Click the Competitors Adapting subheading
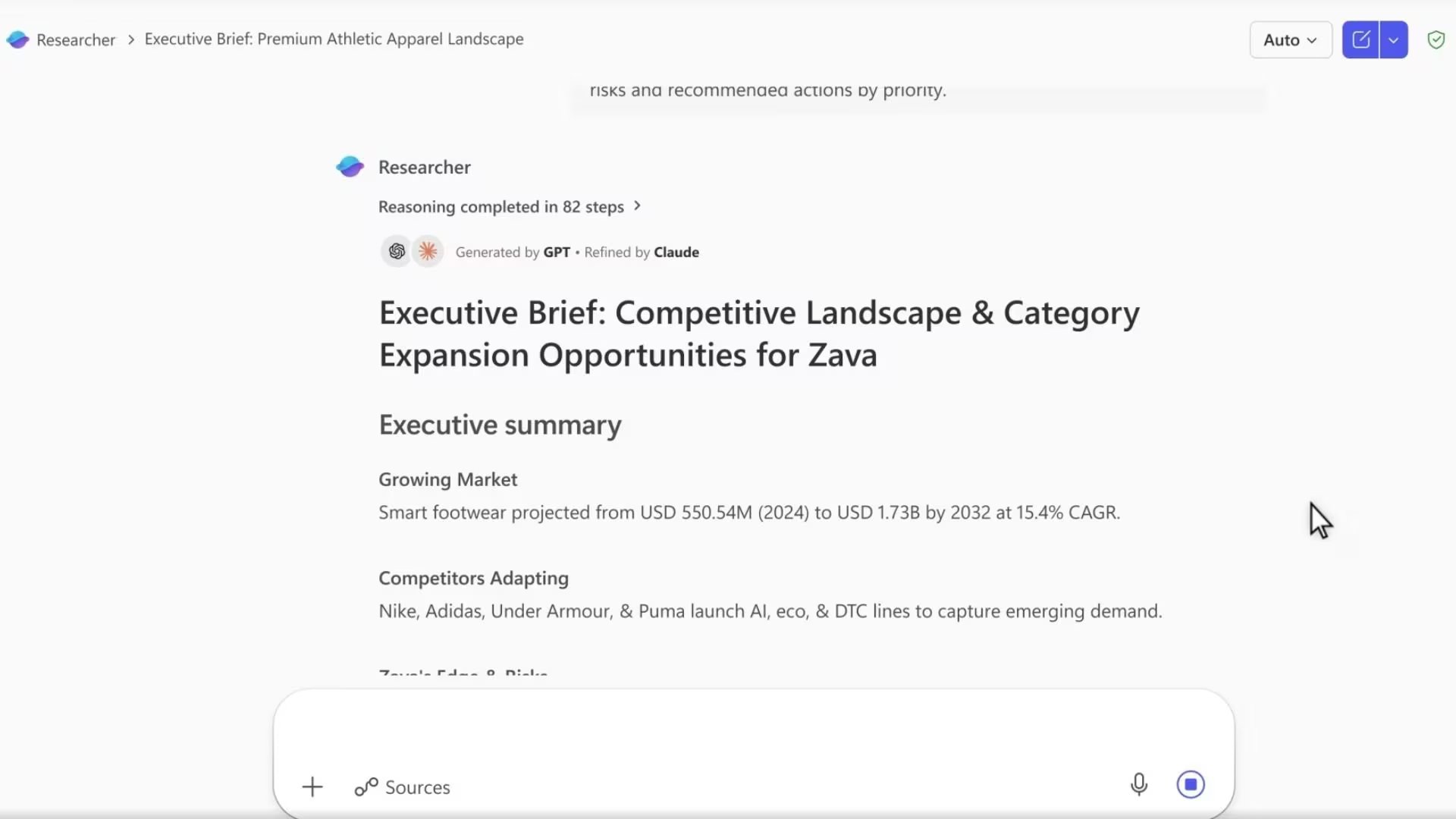1456x819 pixels. pyautogui.click(x=473, y=578)
